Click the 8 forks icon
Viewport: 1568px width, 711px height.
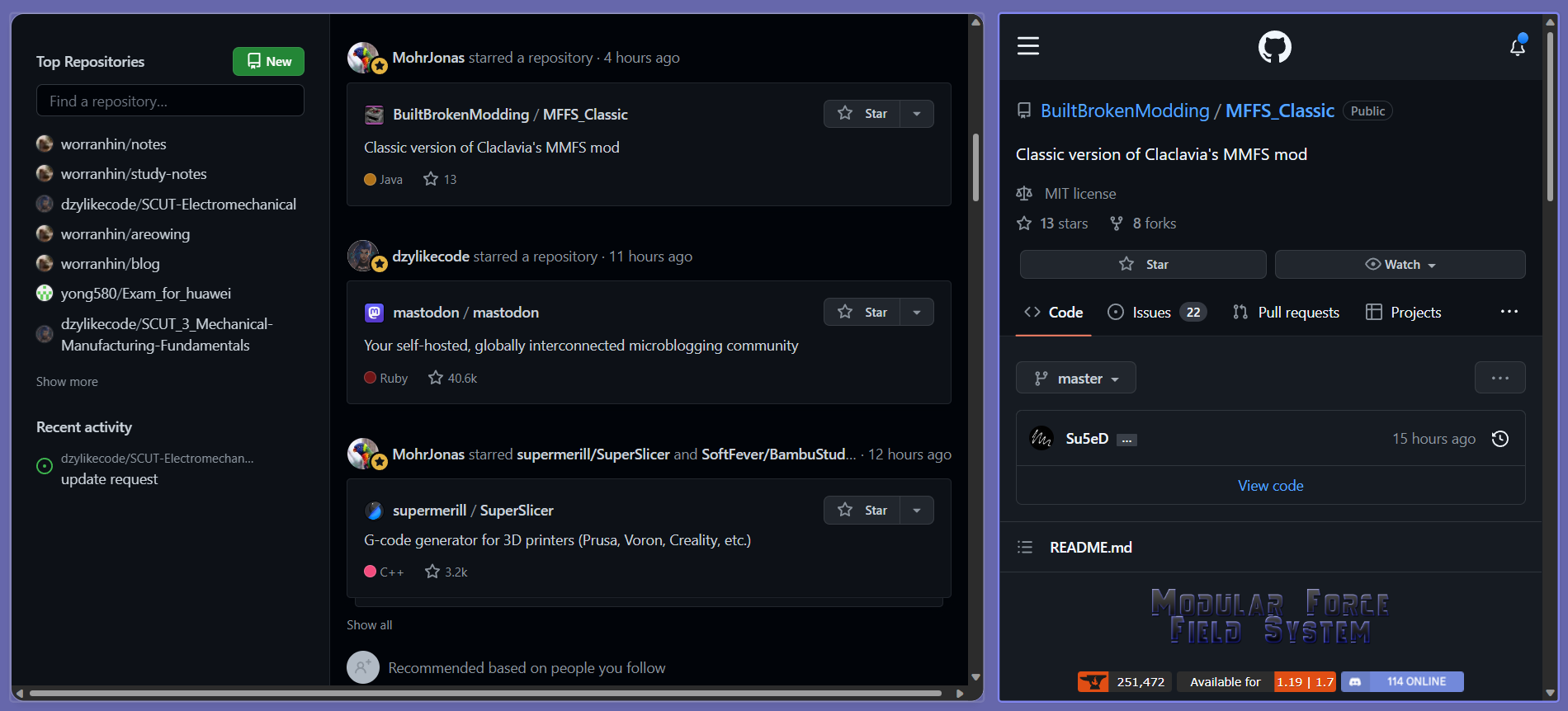(x=1117, y=223)
